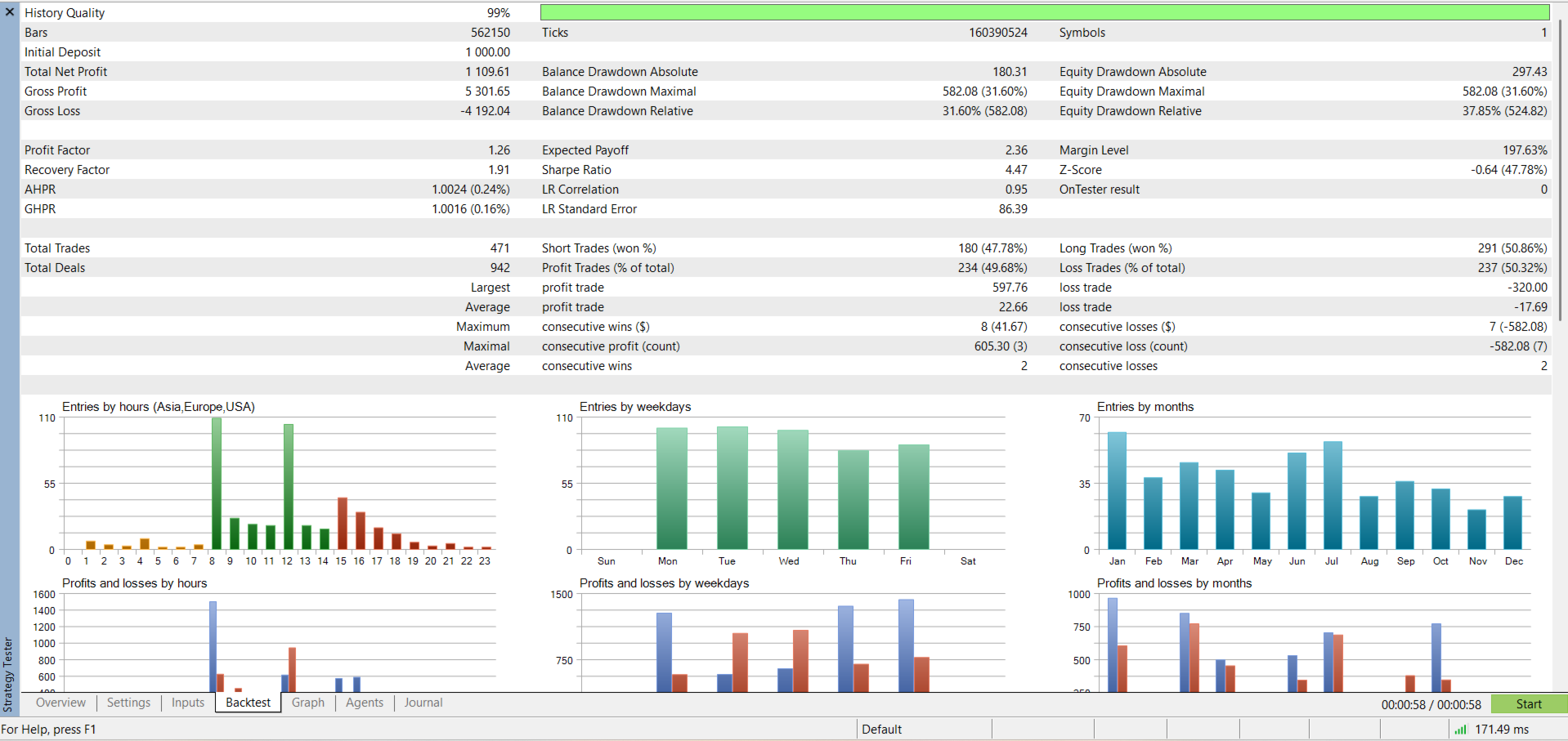Click the 171.49 ms ping indicator
Viewport: 1568px width, 741px height.
(1502, 730)
